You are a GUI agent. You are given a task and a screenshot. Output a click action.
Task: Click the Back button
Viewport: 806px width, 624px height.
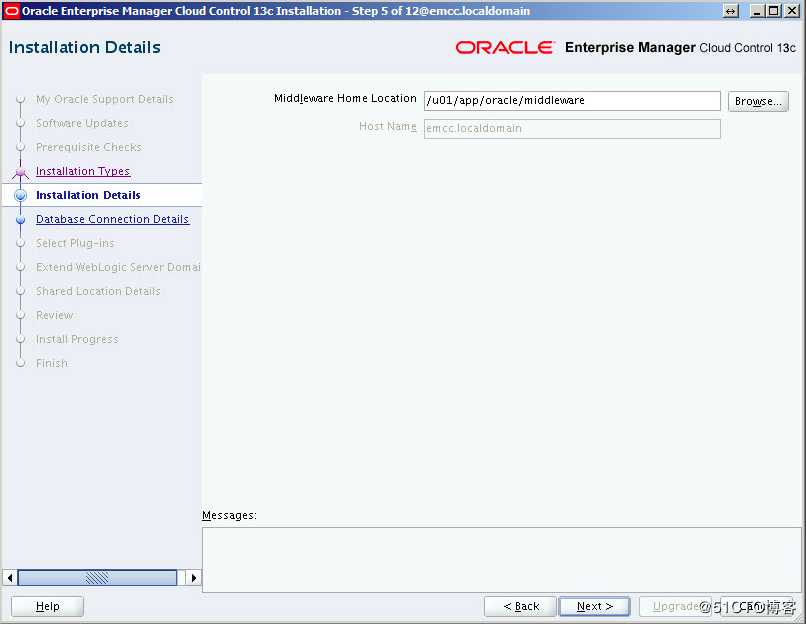point(520,607)
